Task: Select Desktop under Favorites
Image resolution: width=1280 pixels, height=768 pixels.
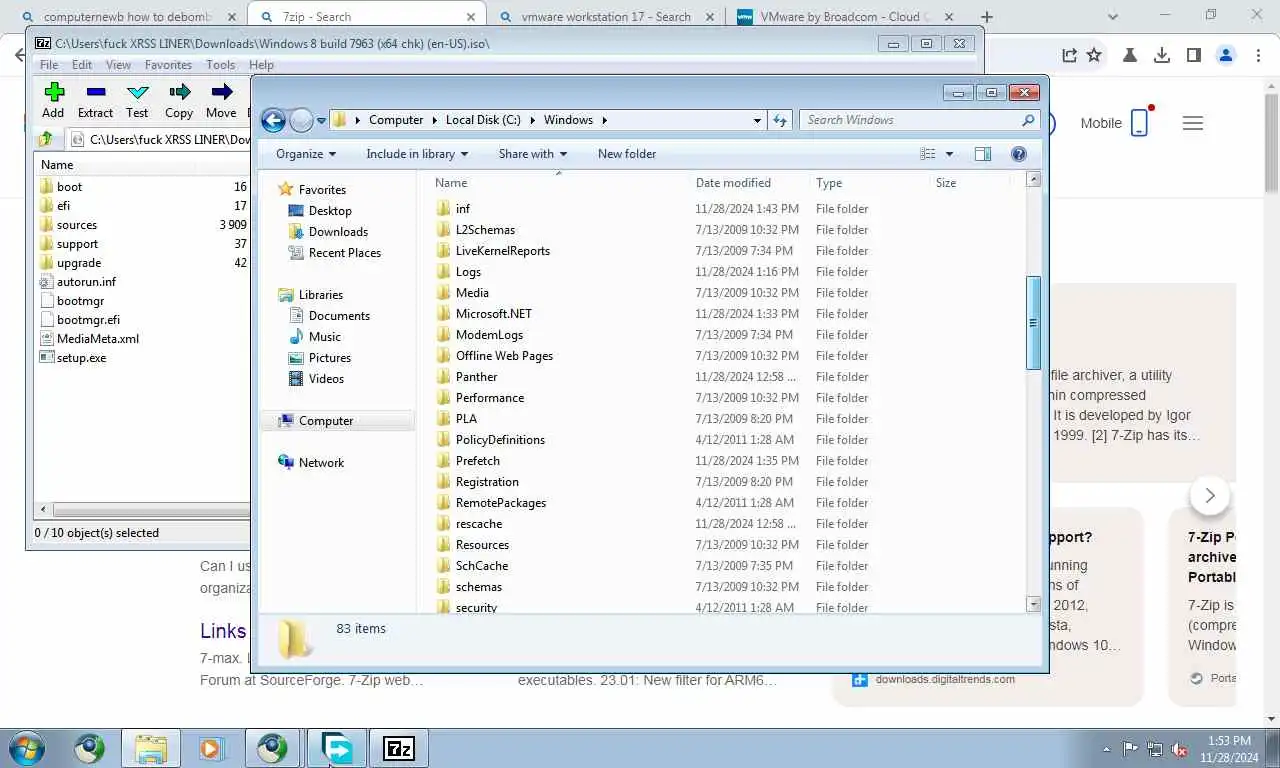Action: (x=330, y=211)
